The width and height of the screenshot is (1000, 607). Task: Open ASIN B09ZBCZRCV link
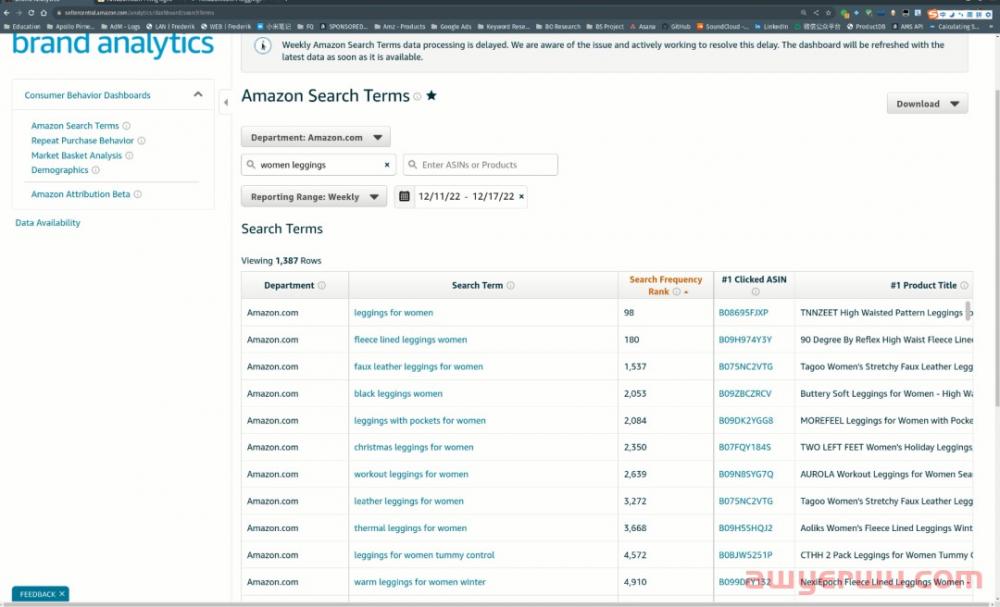[x=745, y=394]
